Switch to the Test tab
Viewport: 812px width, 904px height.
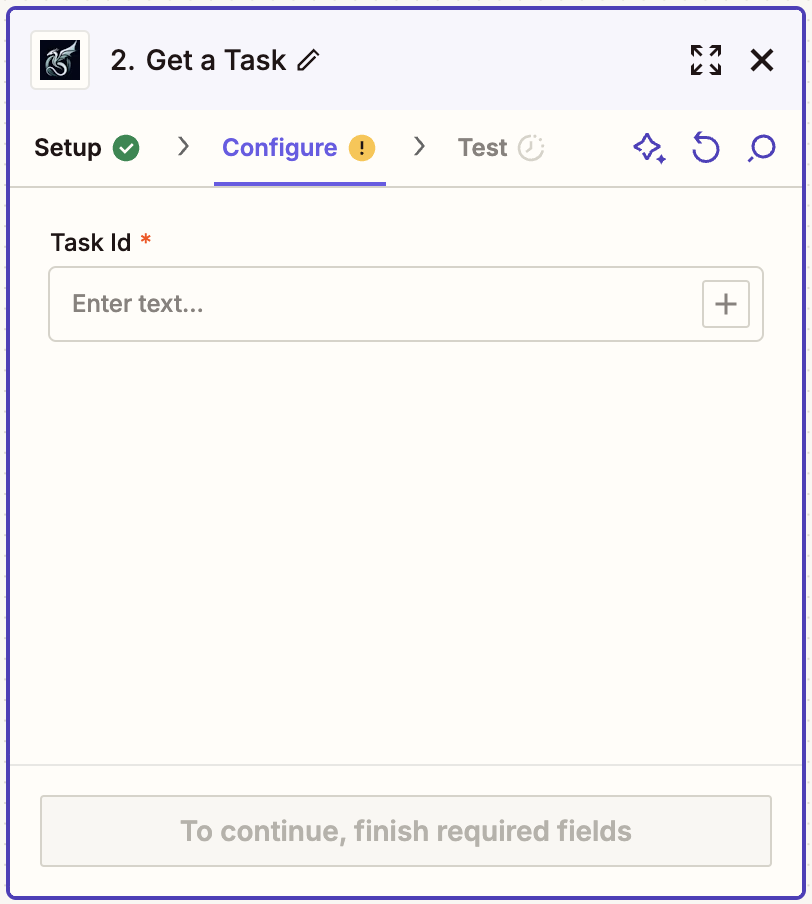pos(481,147)
